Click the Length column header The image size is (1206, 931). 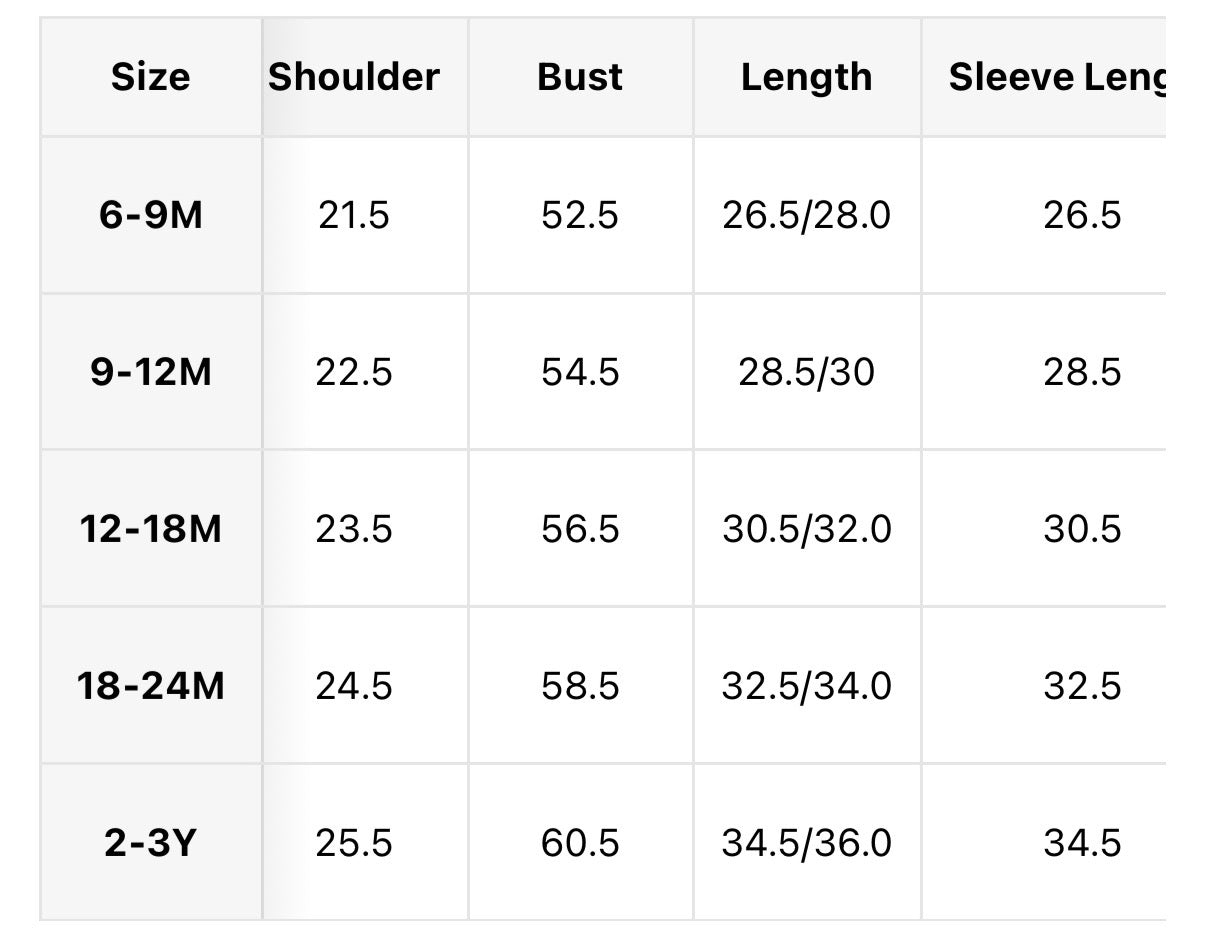(x=806, y=77)
